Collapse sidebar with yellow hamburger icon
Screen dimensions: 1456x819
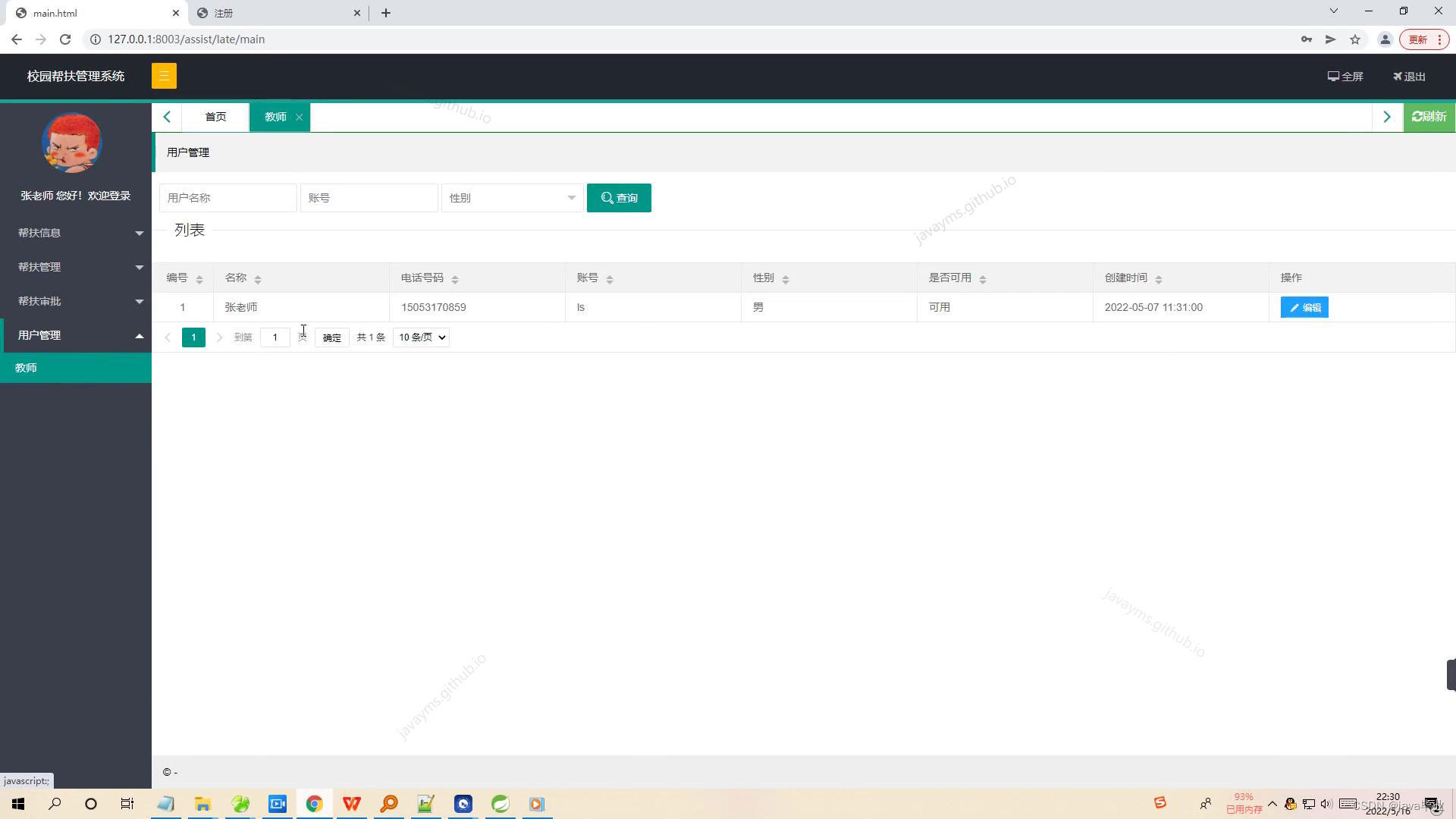[164, 76]
